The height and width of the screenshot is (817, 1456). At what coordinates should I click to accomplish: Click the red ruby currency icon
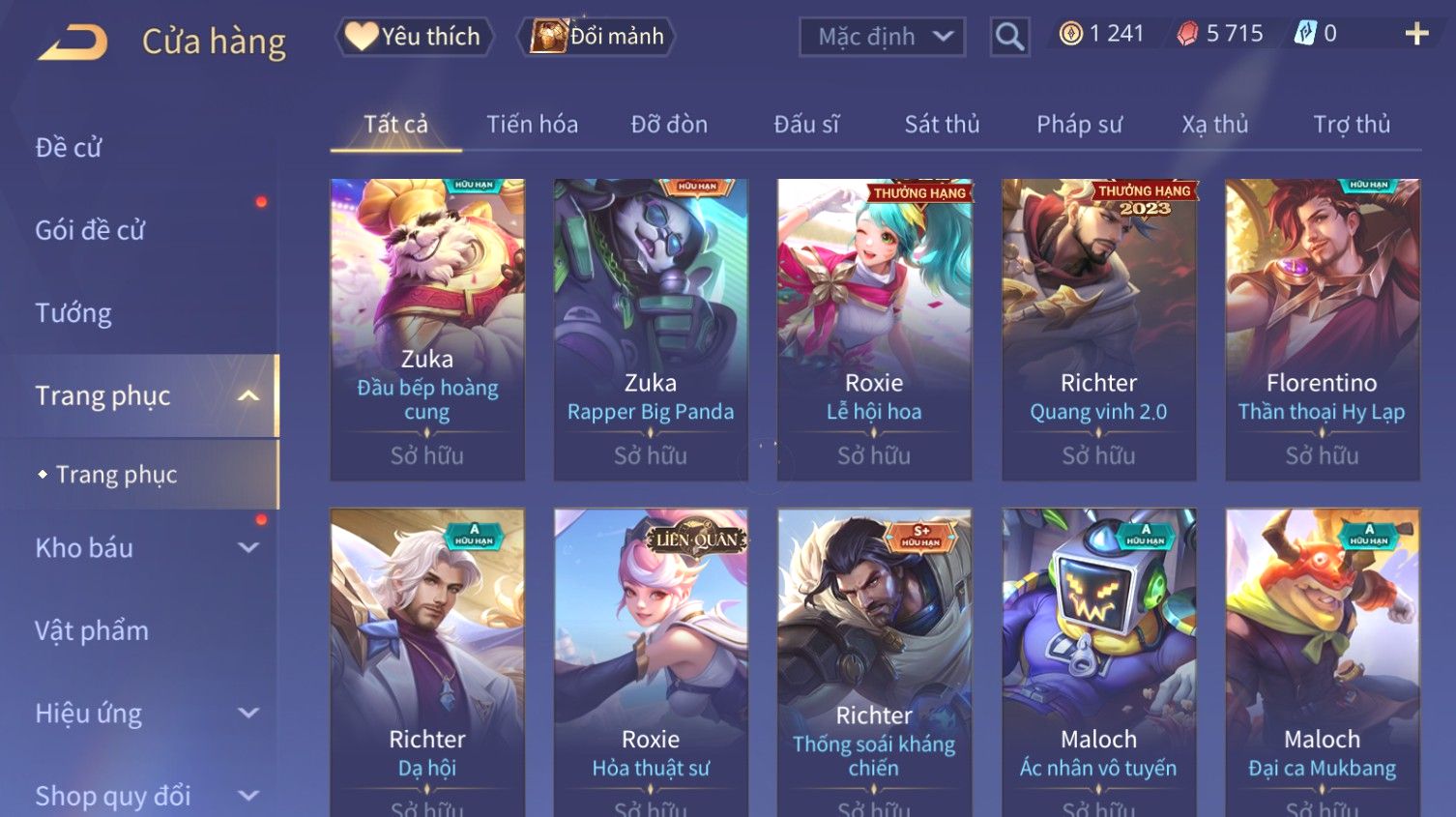coord(1187,34)
